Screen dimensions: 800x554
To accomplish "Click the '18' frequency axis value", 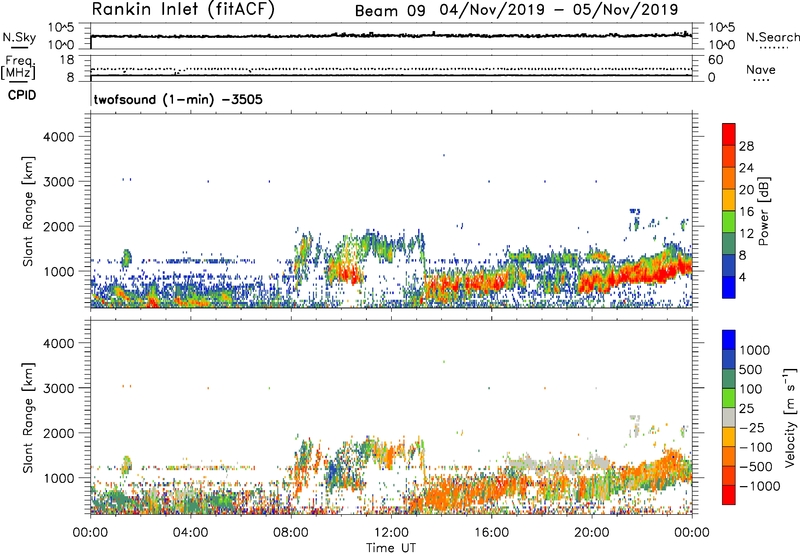I will [x=67, y=60].
